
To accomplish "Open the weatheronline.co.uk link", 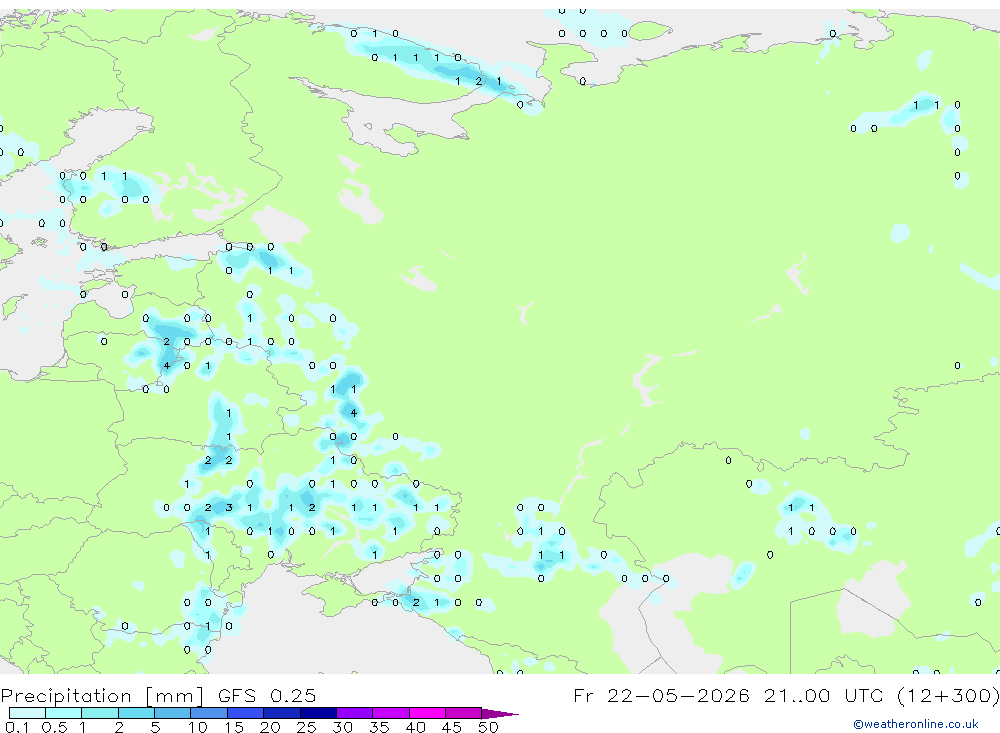I will [x=916, y=724].
